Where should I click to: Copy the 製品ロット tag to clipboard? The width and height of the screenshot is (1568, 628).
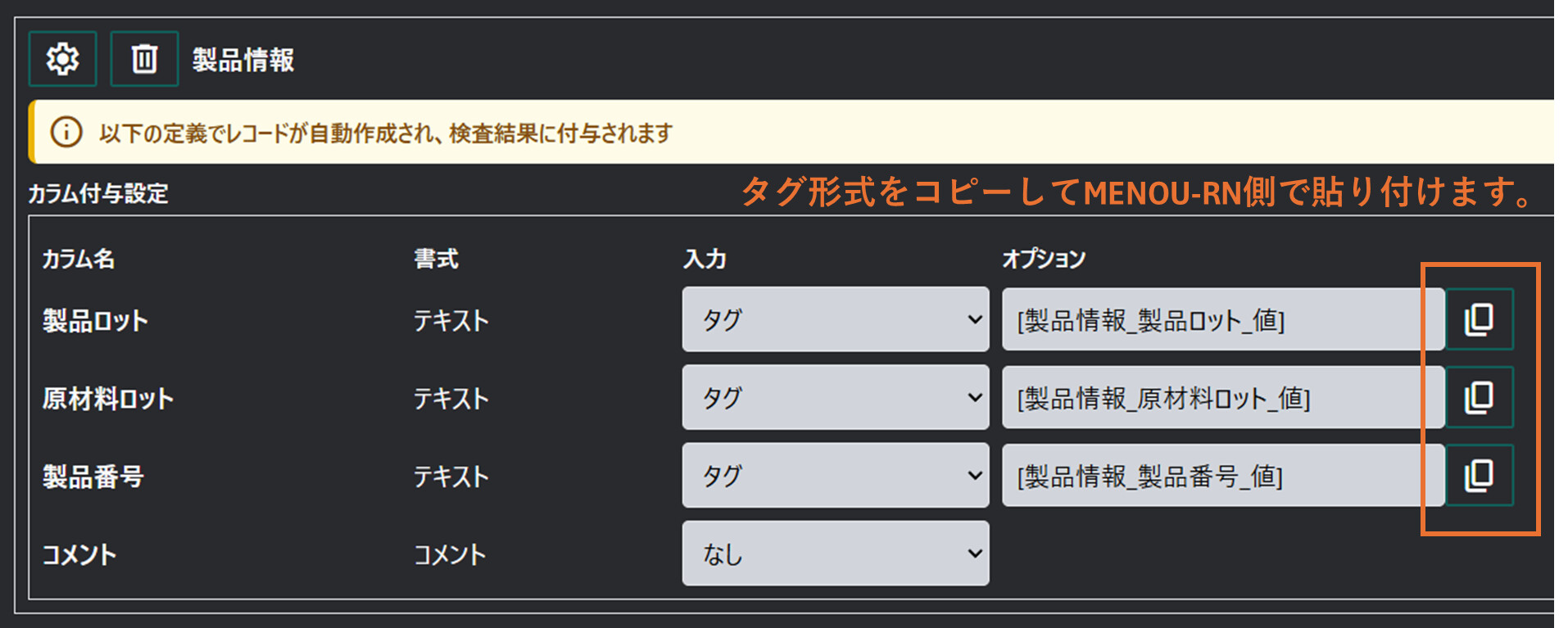pos(1479,319)
